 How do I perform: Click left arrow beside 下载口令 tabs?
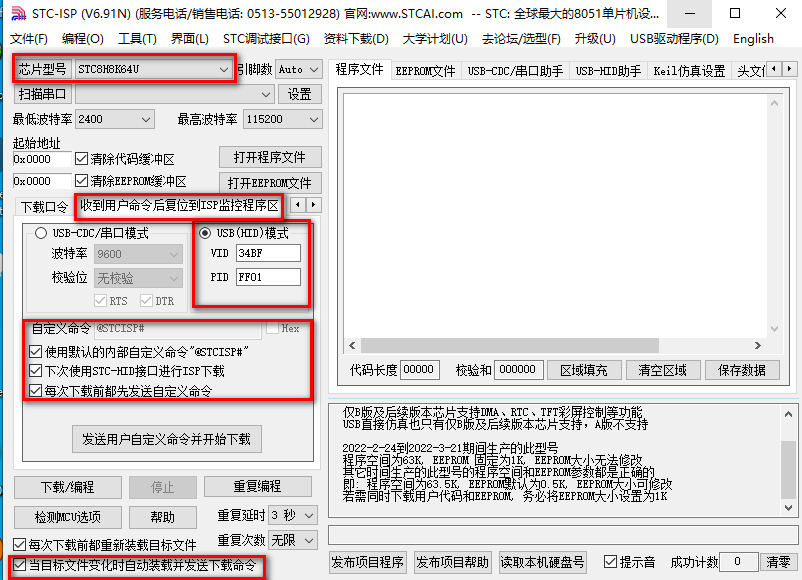[x=298, y=205]
